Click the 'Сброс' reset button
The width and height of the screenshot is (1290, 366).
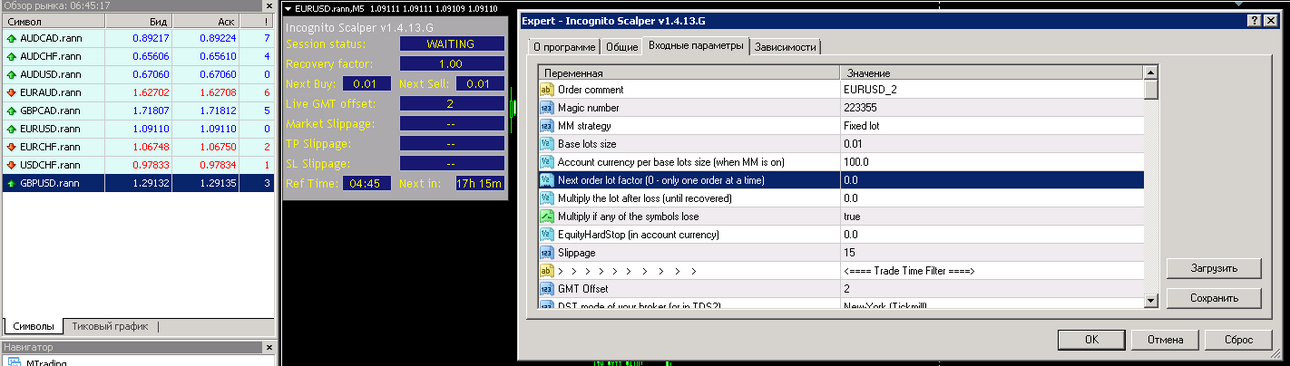pyautogui.click(x=1238, y=339)
